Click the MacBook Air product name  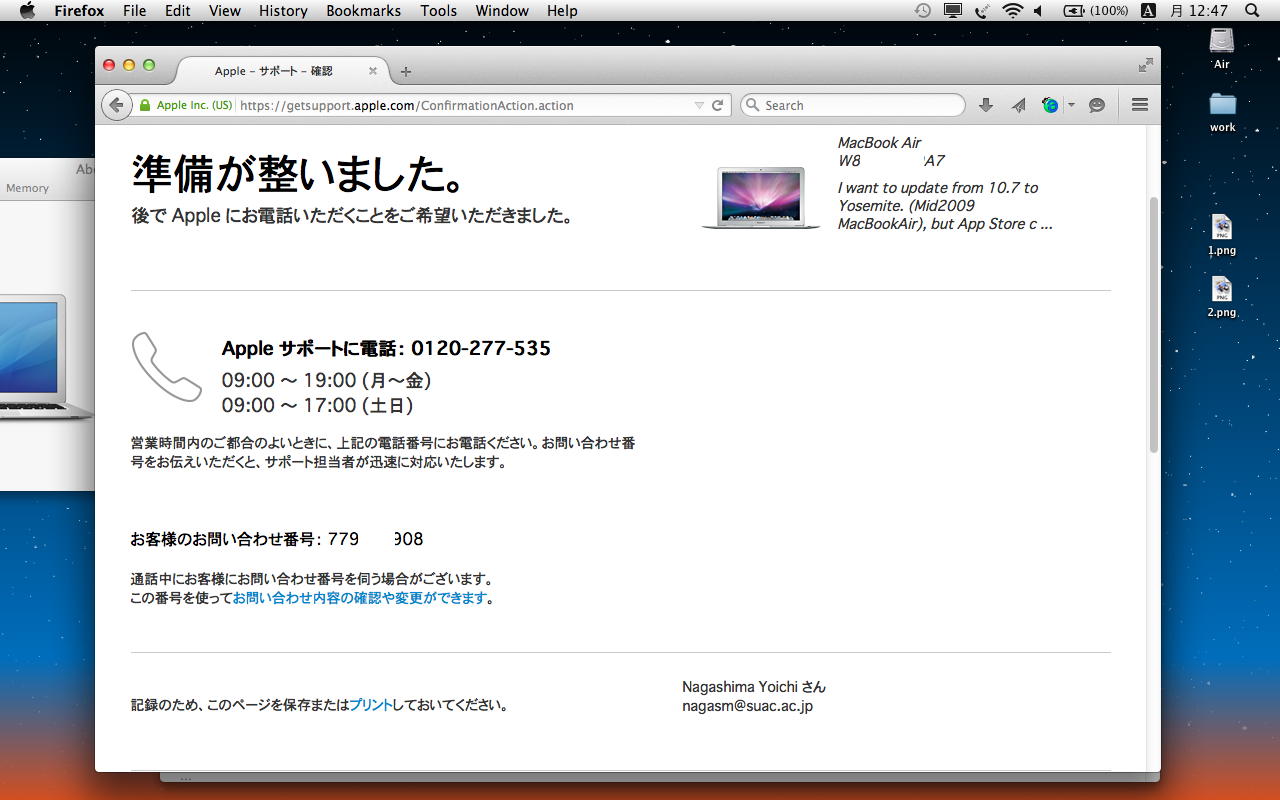point(879,143)
